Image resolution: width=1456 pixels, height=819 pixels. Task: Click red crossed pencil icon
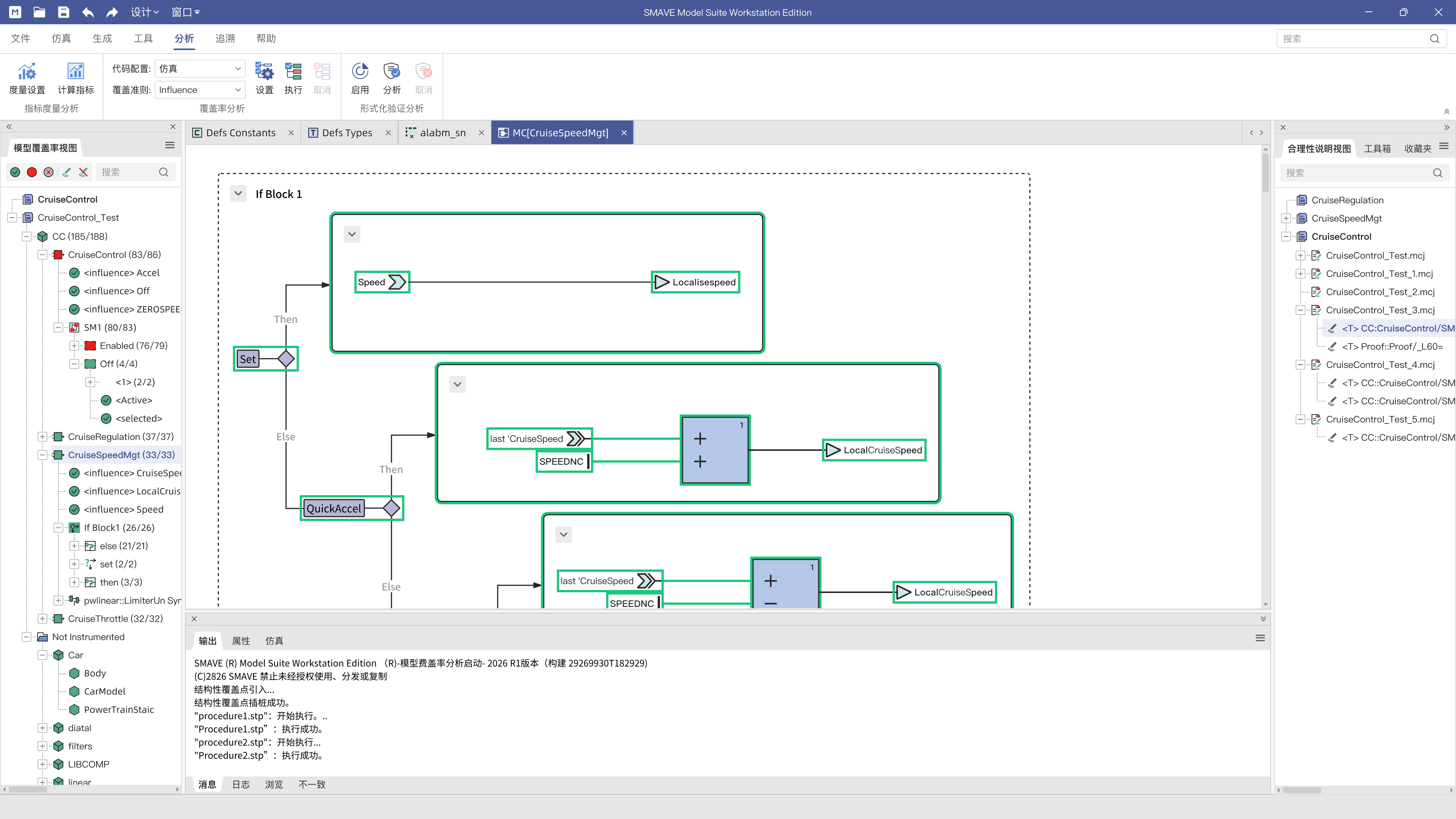[84, 172]
